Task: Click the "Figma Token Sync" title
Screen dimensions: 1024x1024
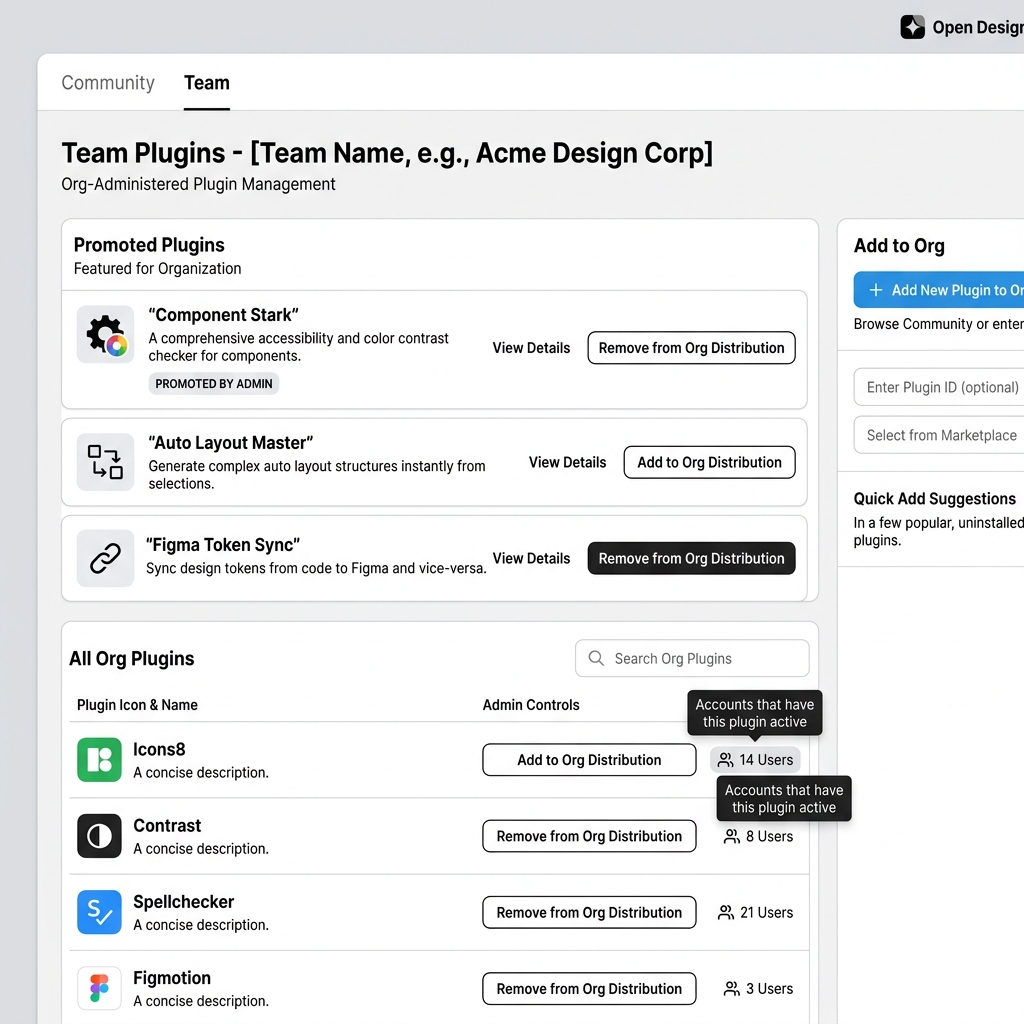Action: coord(223,545)
